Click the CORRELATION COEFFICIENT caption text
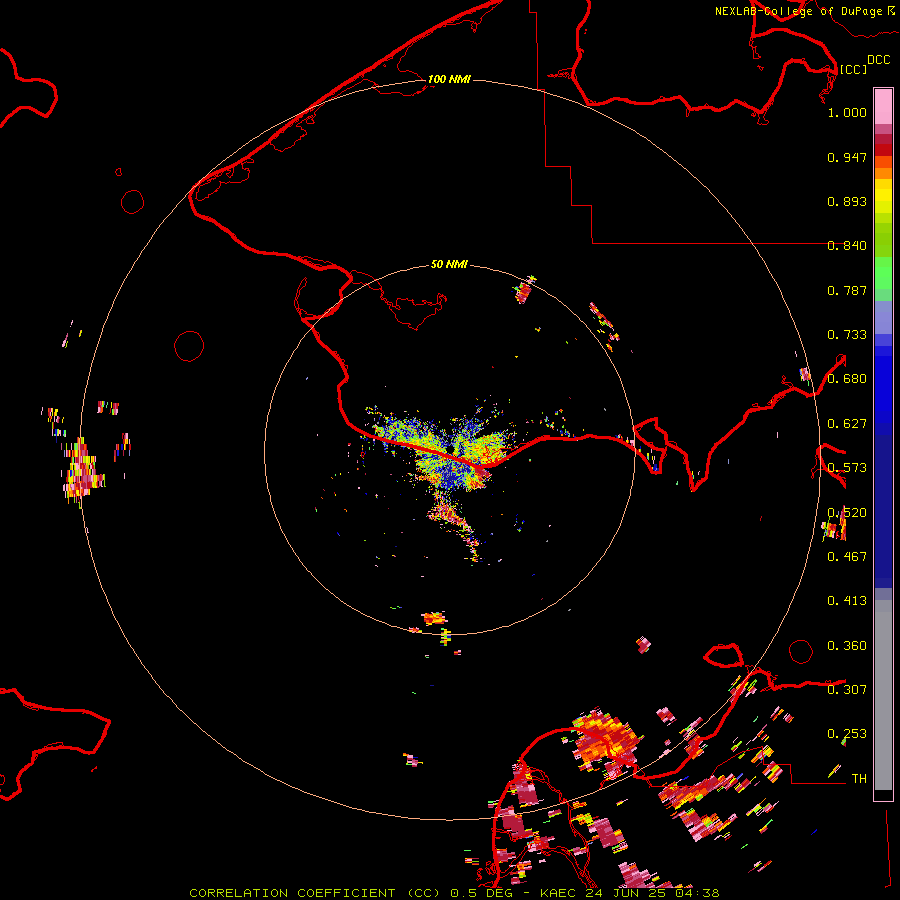The height and width of the screenshot is (900, 900). (292, 893)
